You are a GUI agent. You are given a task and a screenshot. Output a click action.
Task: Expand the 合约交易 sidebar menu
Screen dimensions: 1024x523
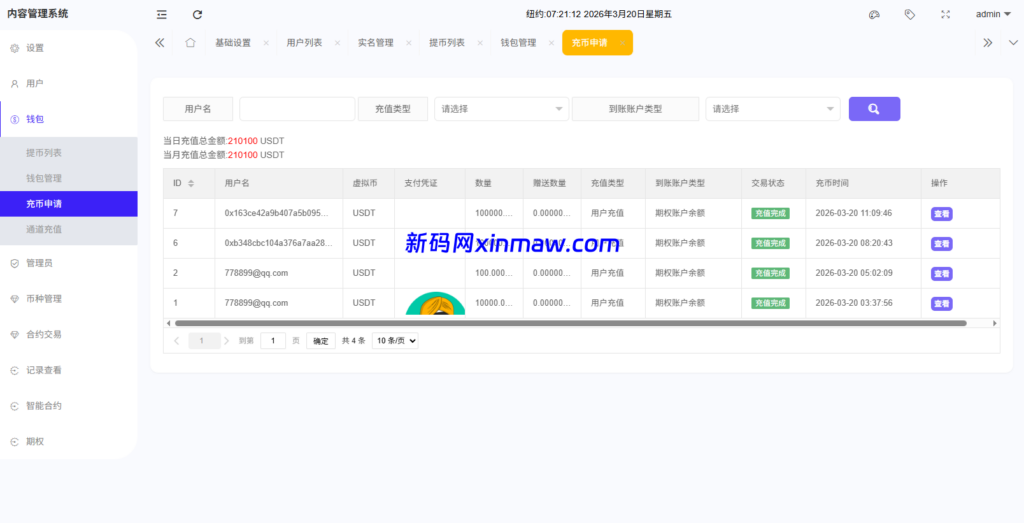[x=69, y=334]
